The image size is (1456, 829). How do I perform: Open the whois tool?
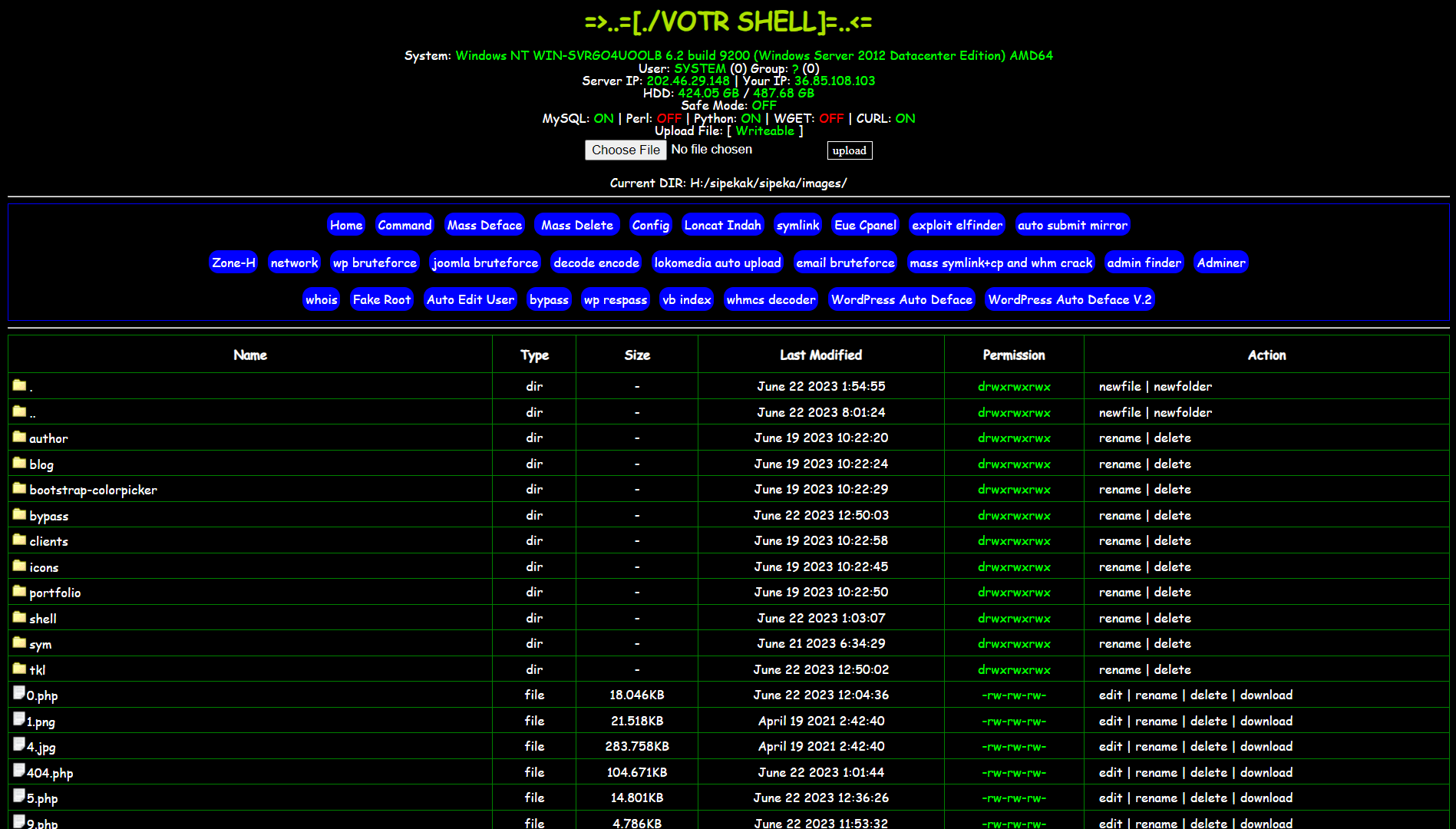(322, 299)
